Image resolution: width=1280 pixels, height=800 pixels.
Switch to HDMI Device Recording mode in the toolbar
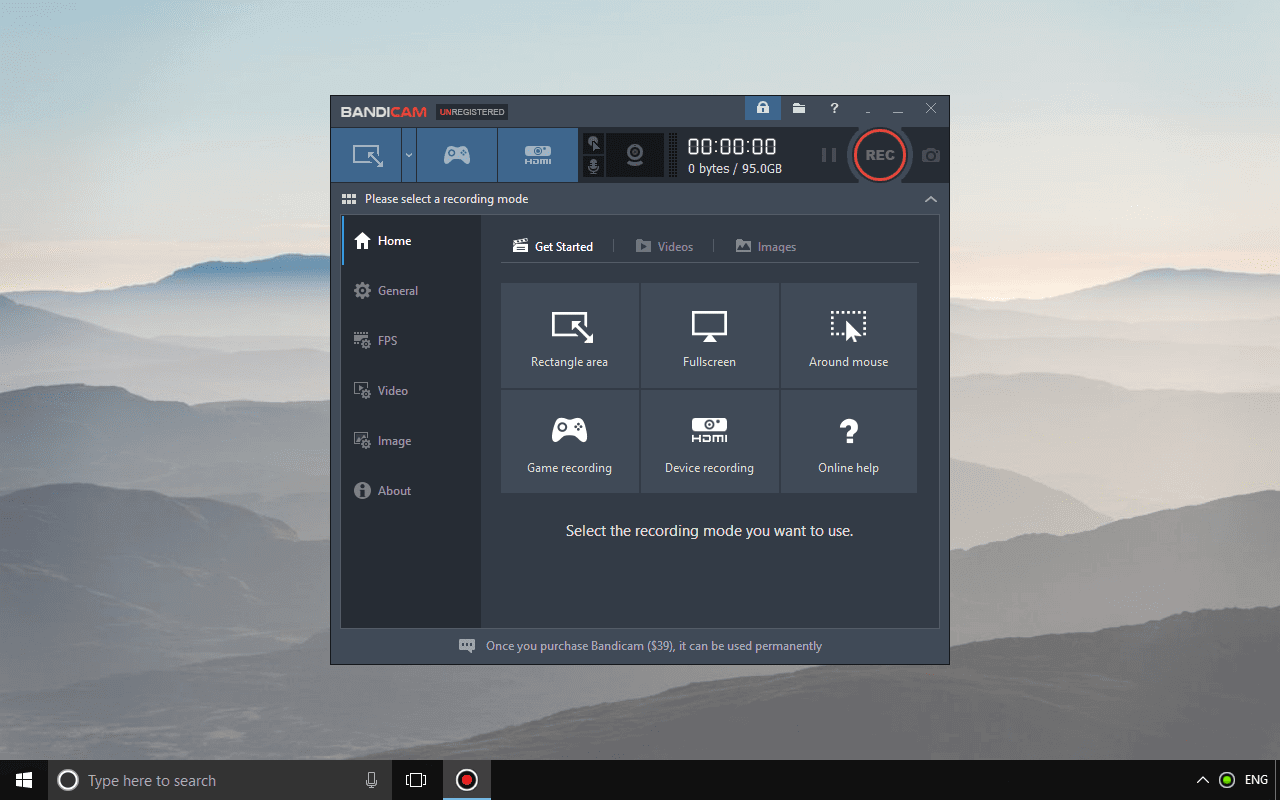pyautogui.click(x=538, y=155)
